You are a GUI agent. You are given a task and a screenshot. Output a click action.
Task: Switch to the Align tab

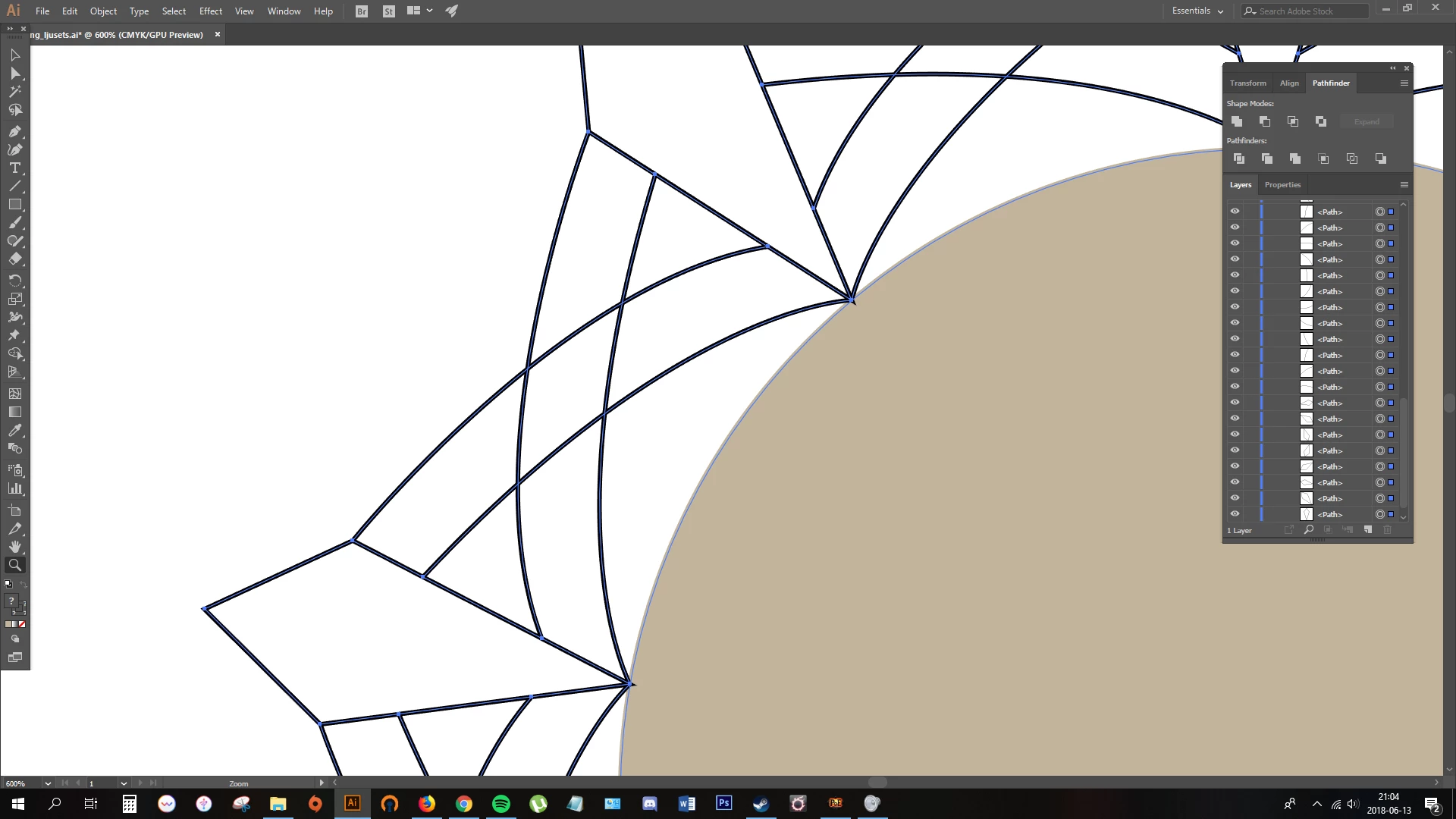1289,83
